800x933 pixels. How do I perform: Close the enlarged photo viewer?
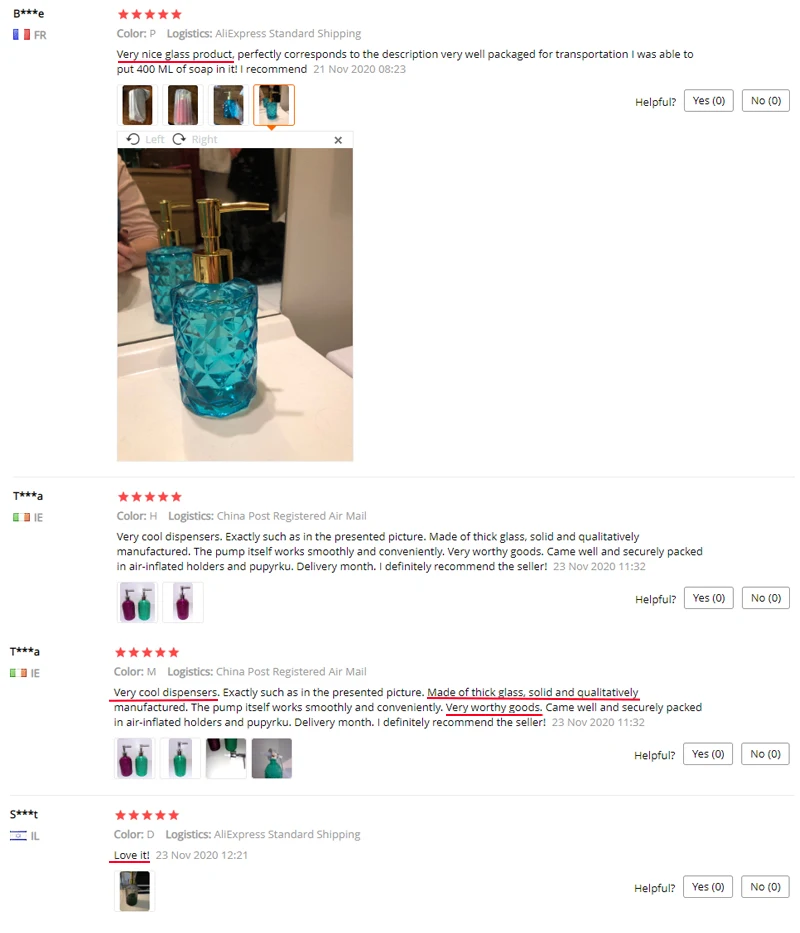pyautogui.click(x=338, y=140)
